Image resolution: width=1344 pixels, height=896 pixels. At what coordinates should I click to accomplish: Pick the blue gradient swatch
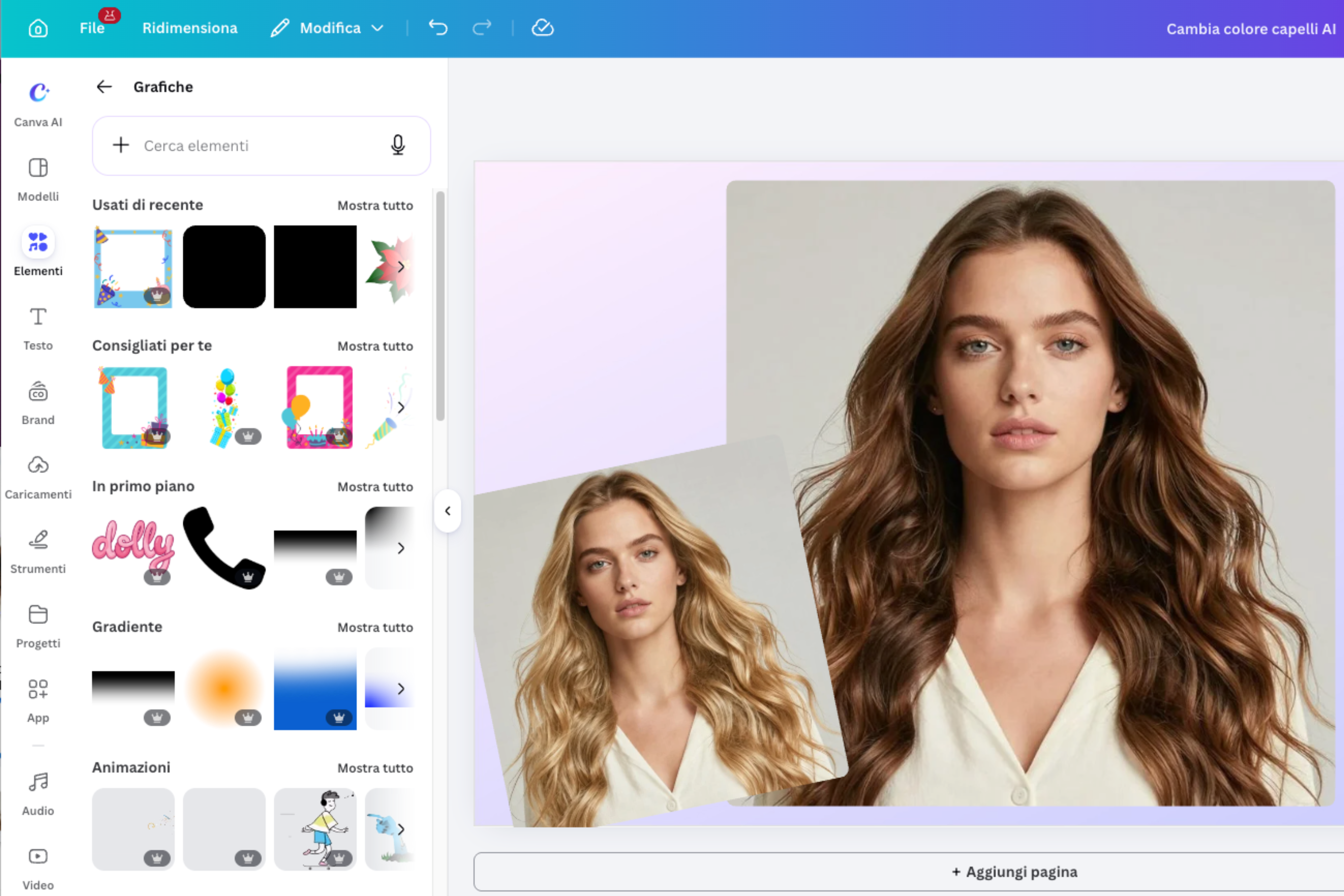[x=315, y=689]
